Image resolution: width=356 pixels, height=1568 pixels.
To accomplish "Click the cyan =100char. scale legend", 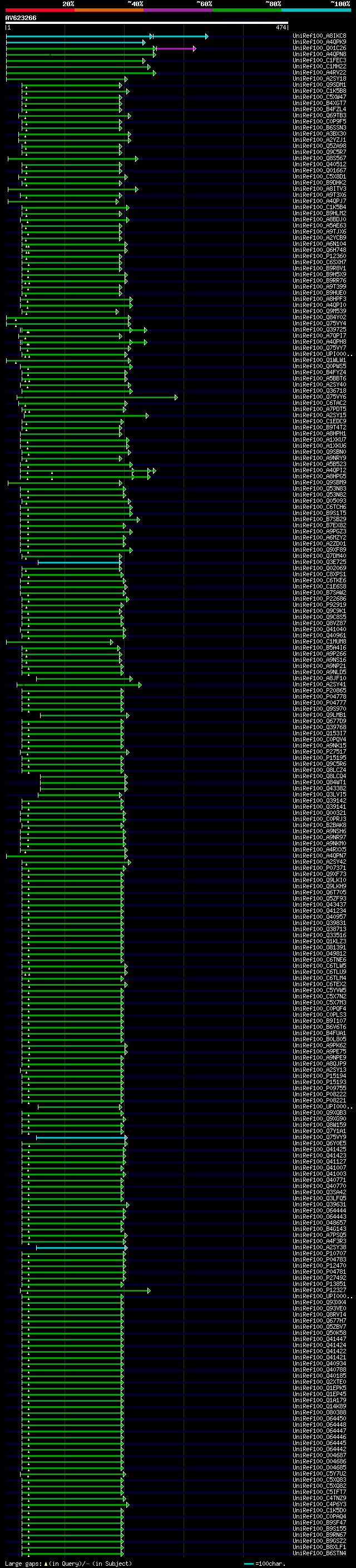I will 264,1563.
